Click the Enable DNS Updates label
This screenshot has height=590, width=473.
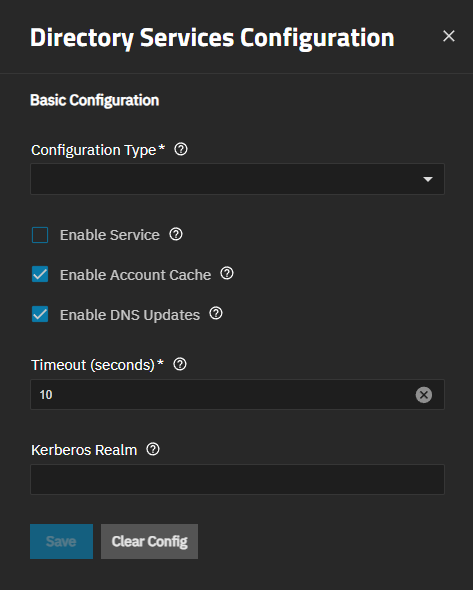[130, 315]
